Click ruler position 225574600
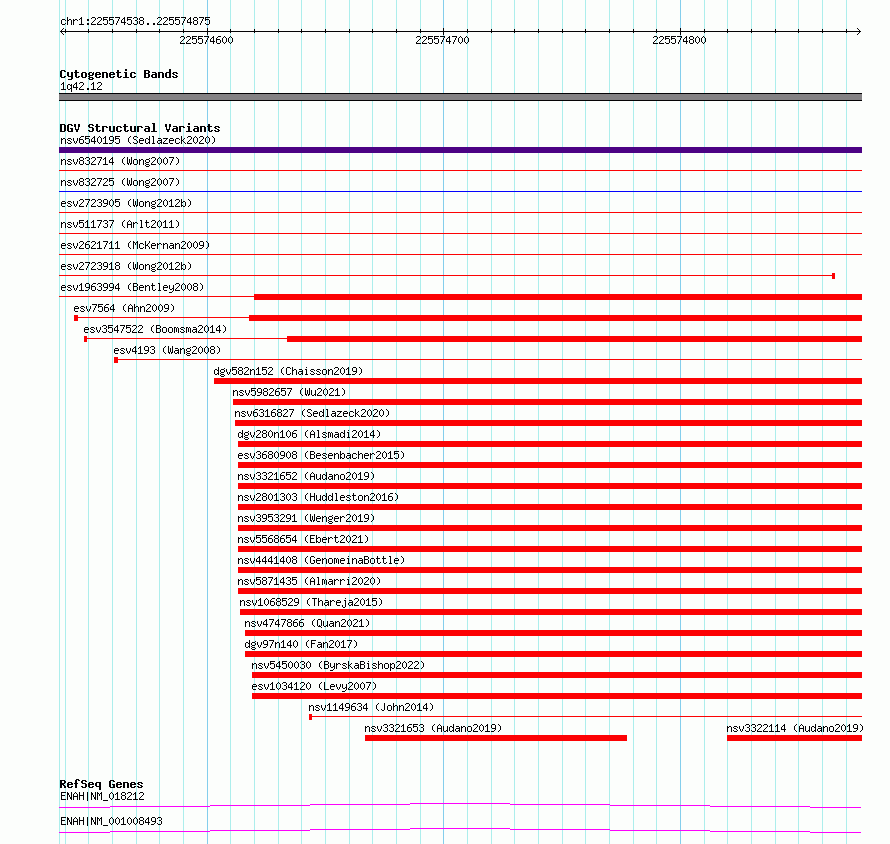890x844 pixels. click(206, 40)
